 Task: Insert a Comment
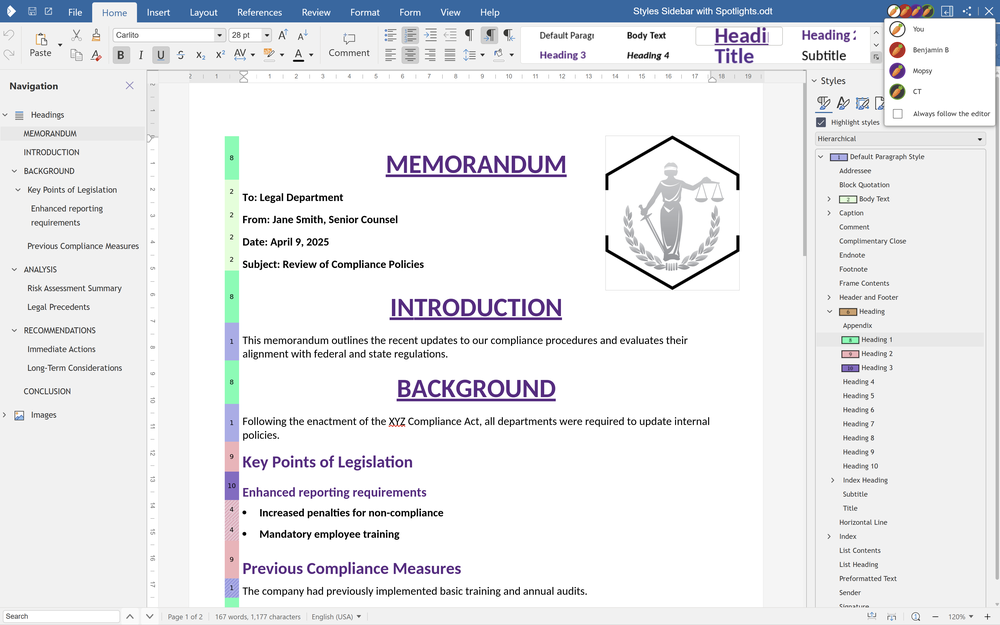[349, 45]
